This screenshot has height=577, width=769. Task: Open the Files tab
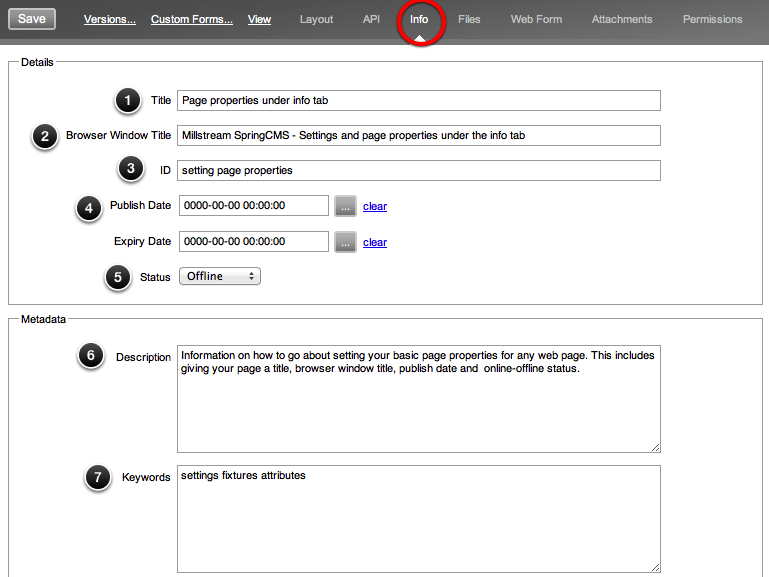[469, 19]
